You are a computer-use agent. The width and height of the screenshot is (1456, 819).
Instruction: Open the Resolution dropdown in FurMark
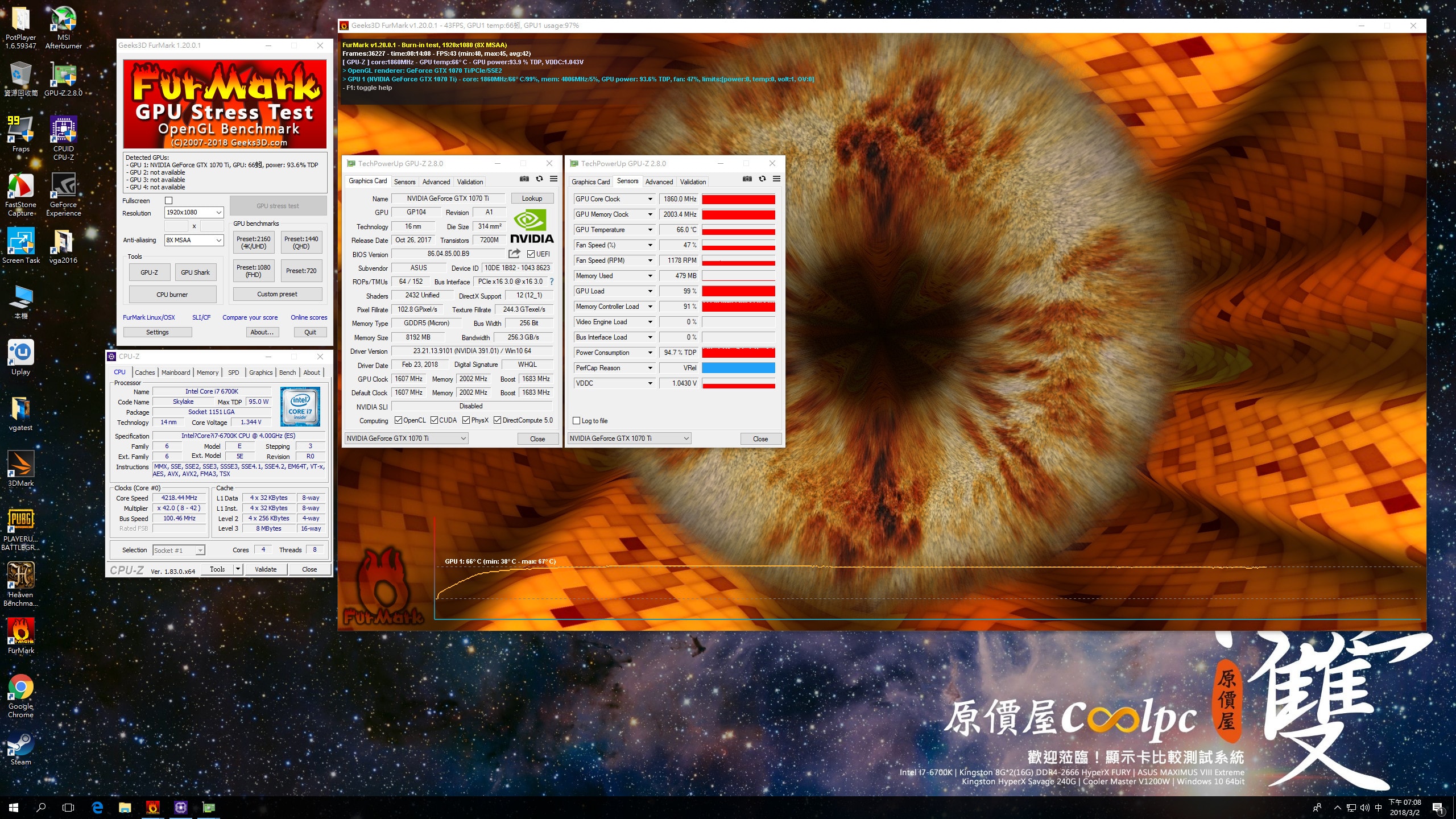click(194, 212)
